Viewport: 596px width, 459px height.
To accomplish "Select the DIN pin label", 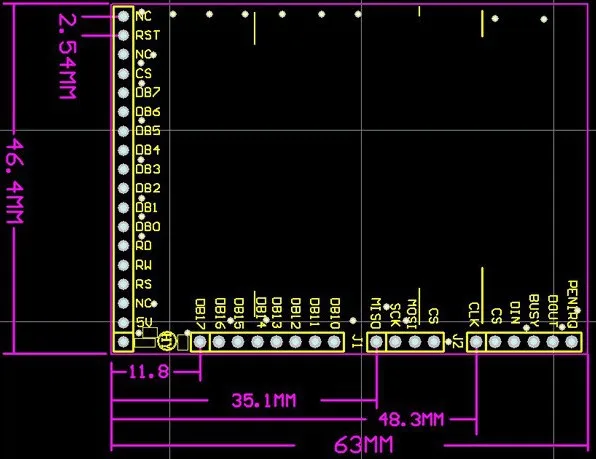I will [514, 313].
